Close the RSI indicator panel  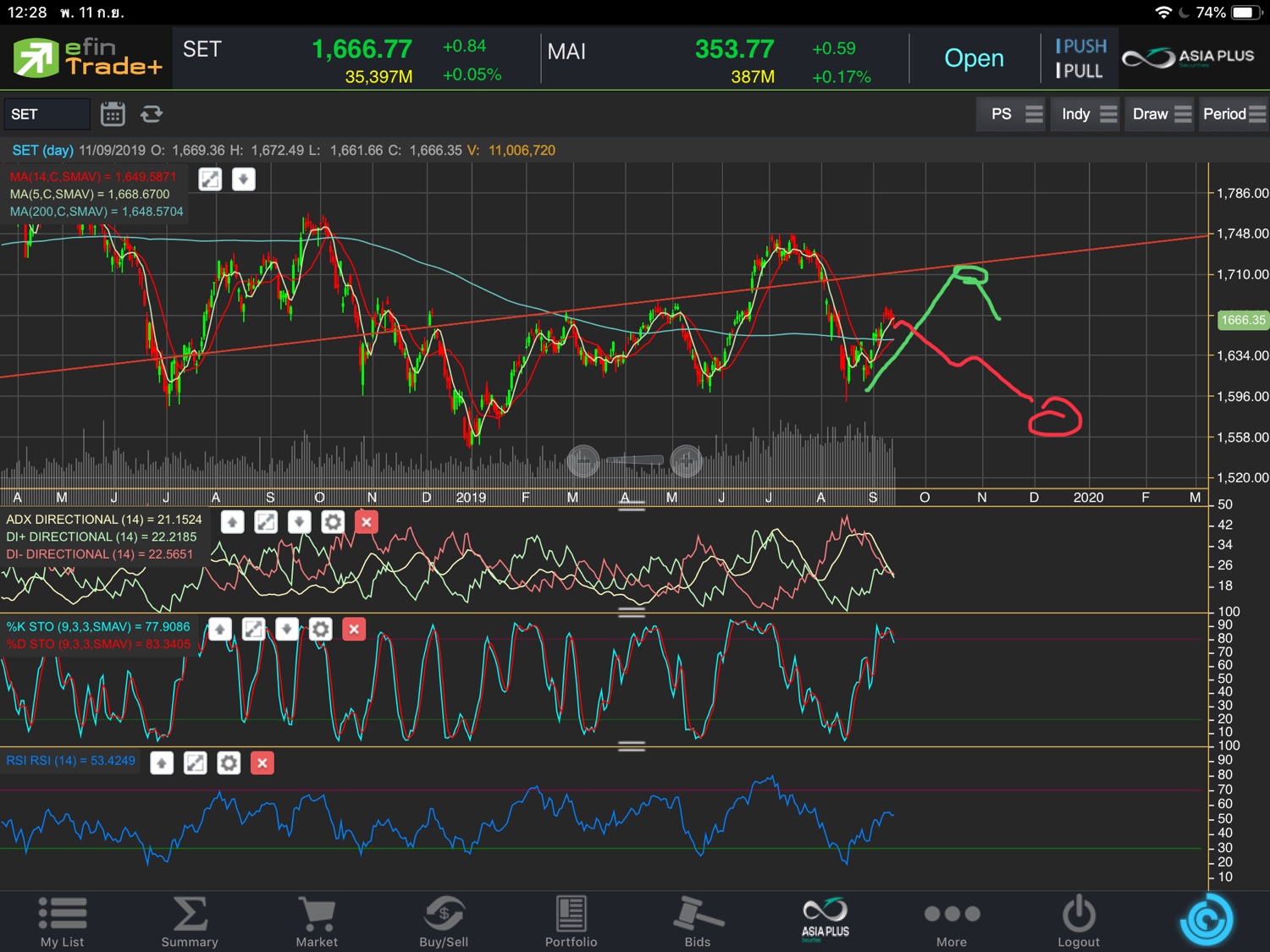click(x=262, y=763)
